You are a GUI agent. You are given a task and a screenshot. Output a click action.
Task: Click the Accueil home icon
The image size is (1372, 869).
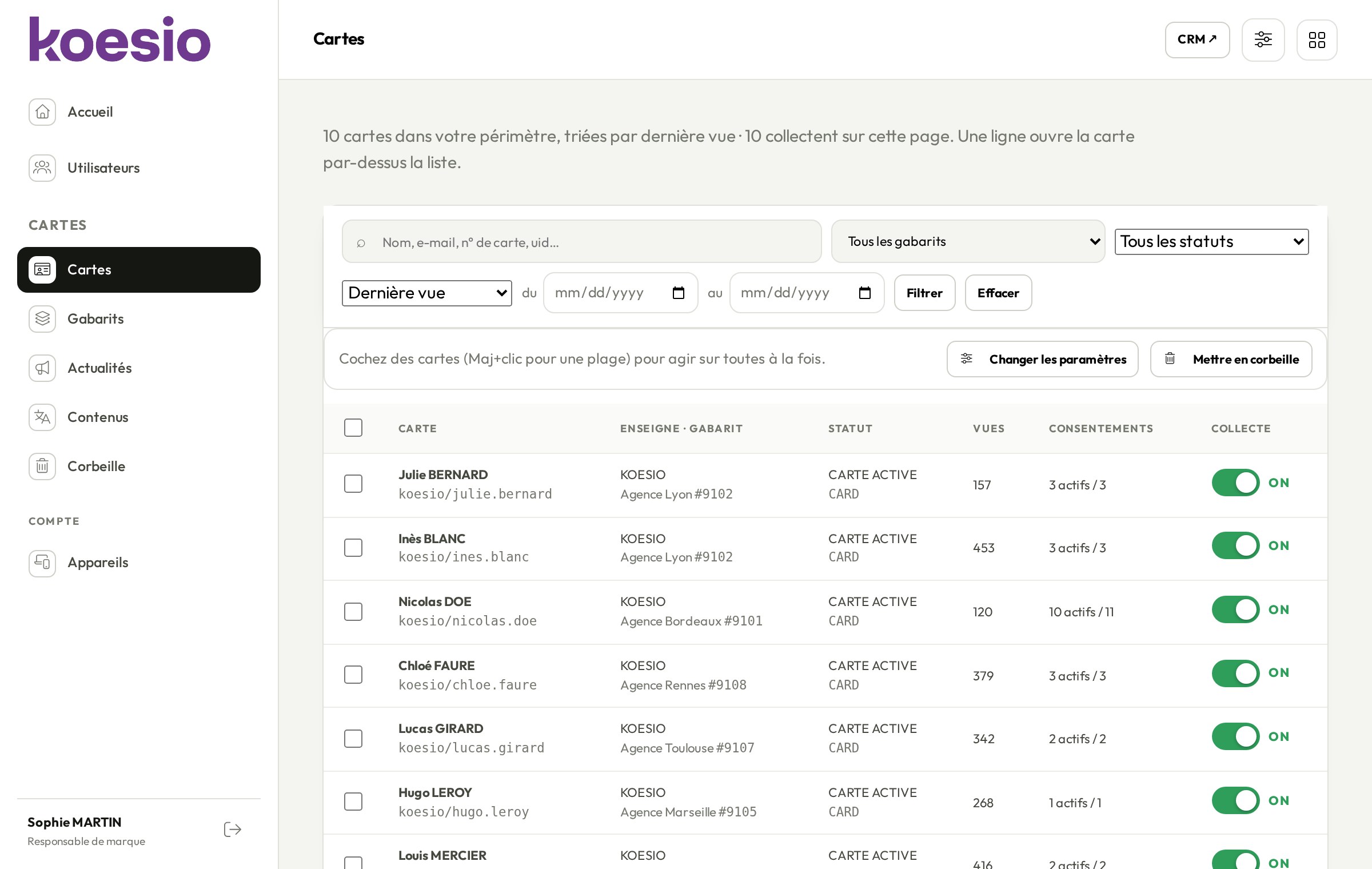42,112
